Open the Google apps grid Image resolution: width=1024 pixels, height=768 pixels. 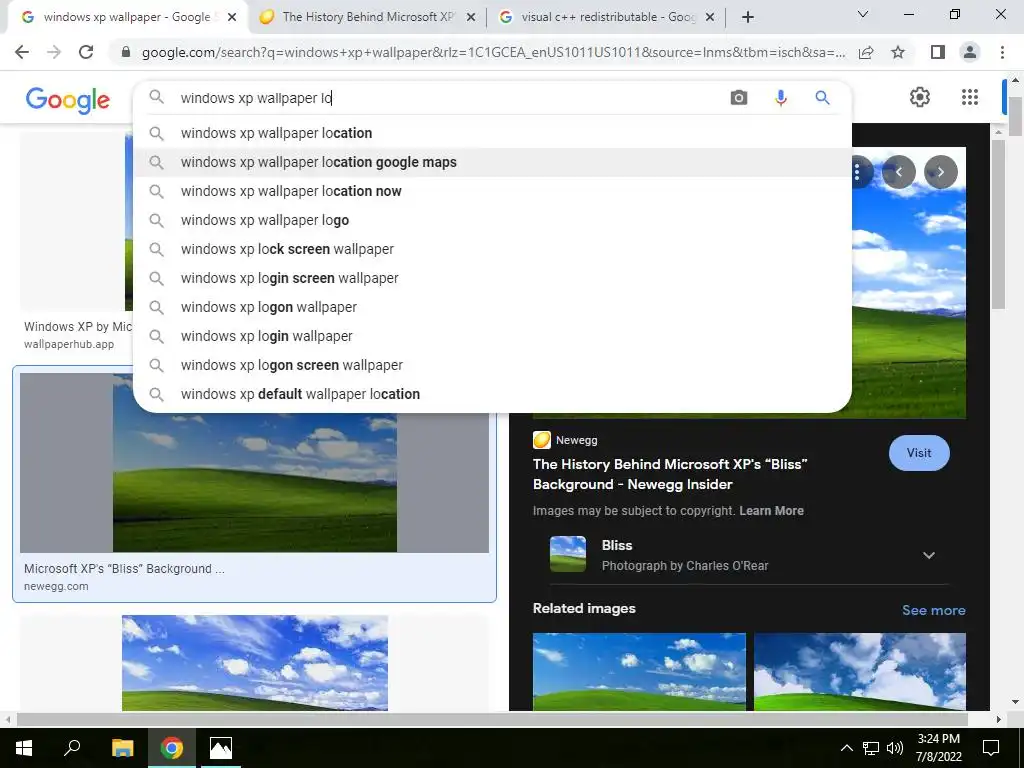pyautogui.click(x=970, y=97)
